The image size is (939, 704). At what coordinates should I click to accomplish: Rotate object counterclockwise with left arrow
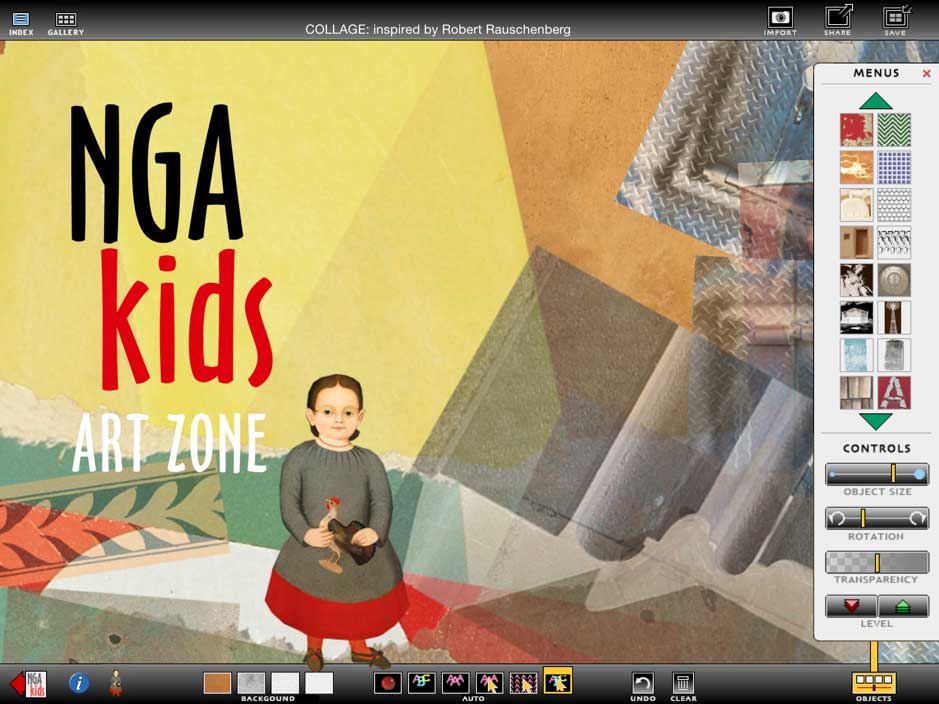pos(837,518)
